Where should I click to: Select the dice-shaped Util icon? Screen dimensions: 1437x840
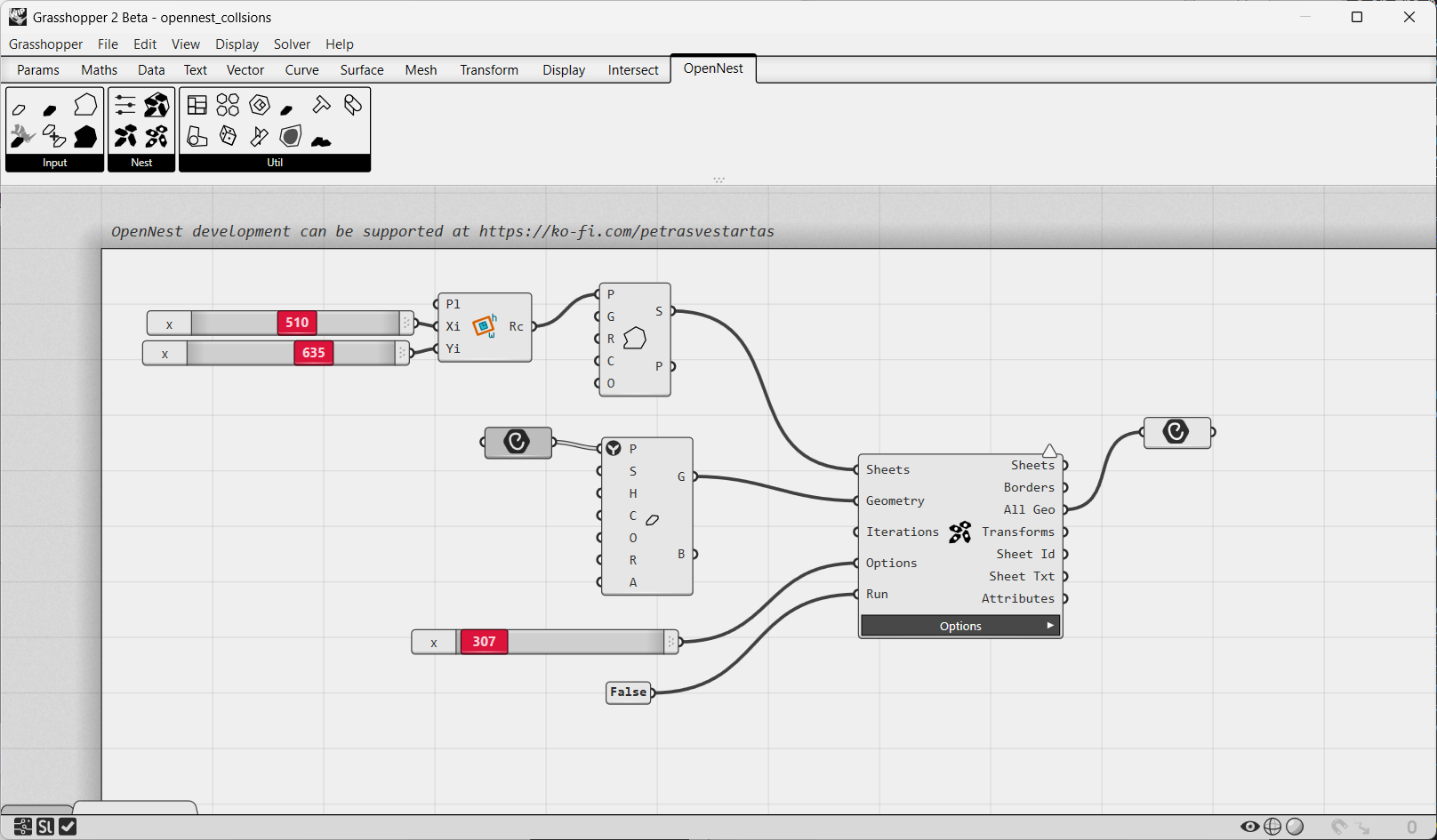[228, 136]
